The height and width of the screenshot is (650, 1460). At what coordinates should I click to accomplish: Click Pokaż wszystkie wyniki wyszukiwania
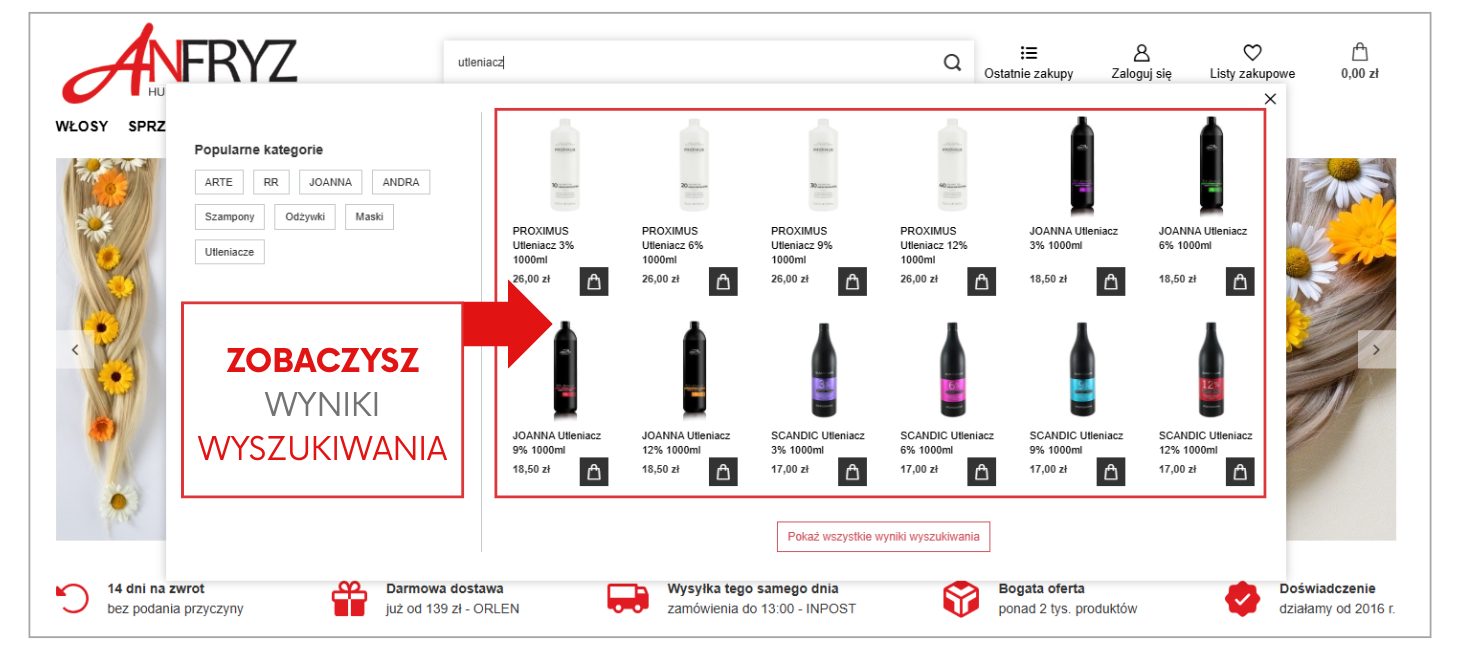pyautogui.click(x=883, y=537)
